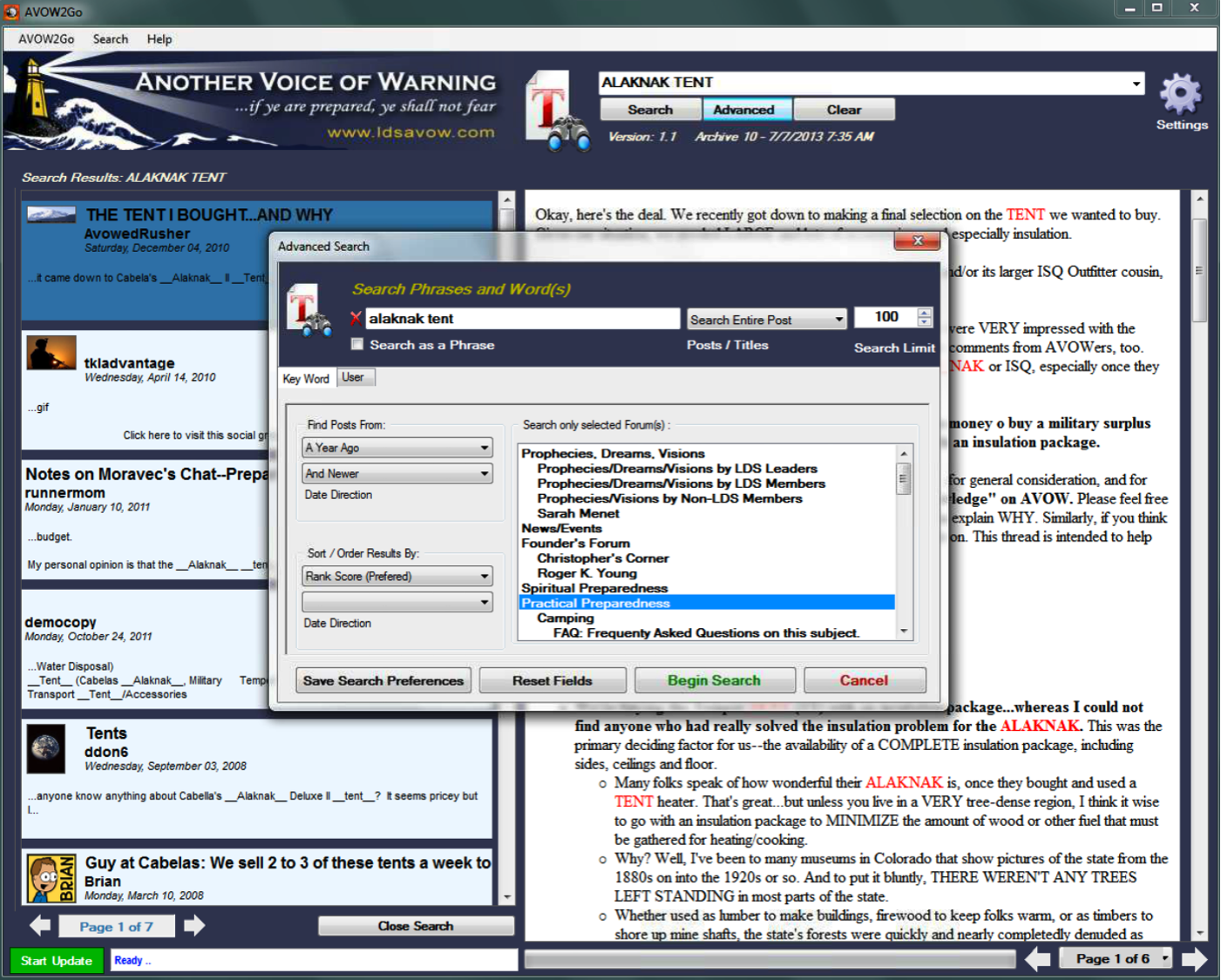The width and height of the screenshot is (1221, 980).
Task: Increase the Search Limit stepper value
Action: [925, 313]
